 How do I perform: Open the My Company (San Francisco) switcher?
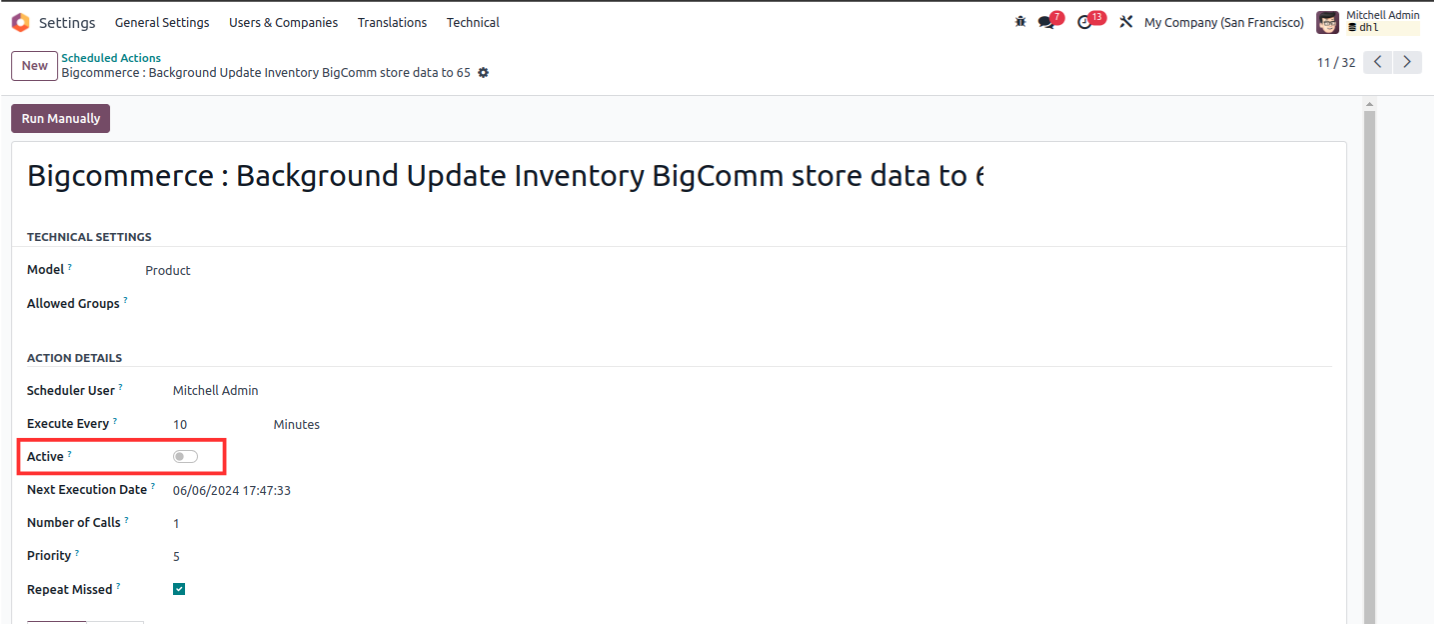(x=1224, y=22)
